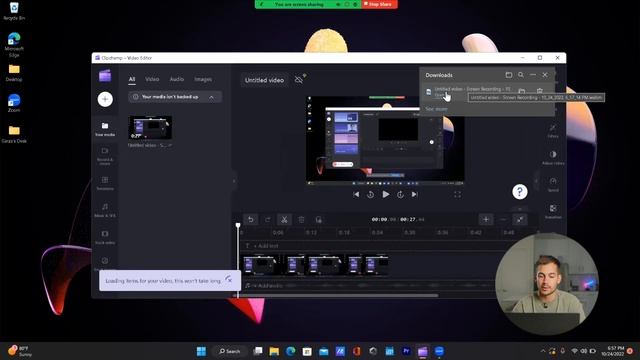This screenshot has height=360, width=640.
Task: Search downloads with magnifier icon
Action: (x=521, y=75)
